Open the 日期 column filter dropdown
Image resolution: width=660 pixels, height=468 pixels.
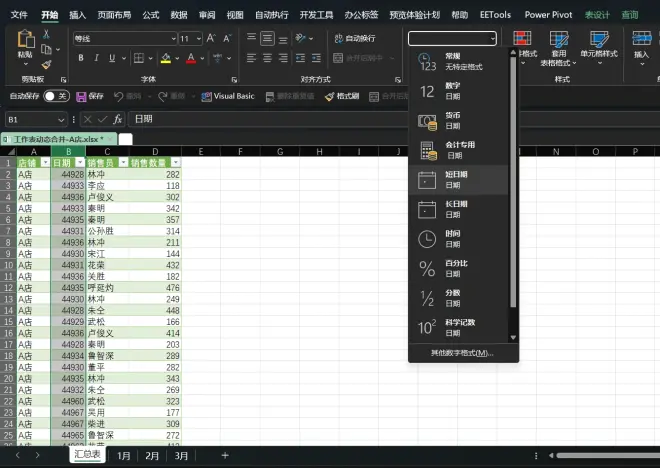point(80,163)
